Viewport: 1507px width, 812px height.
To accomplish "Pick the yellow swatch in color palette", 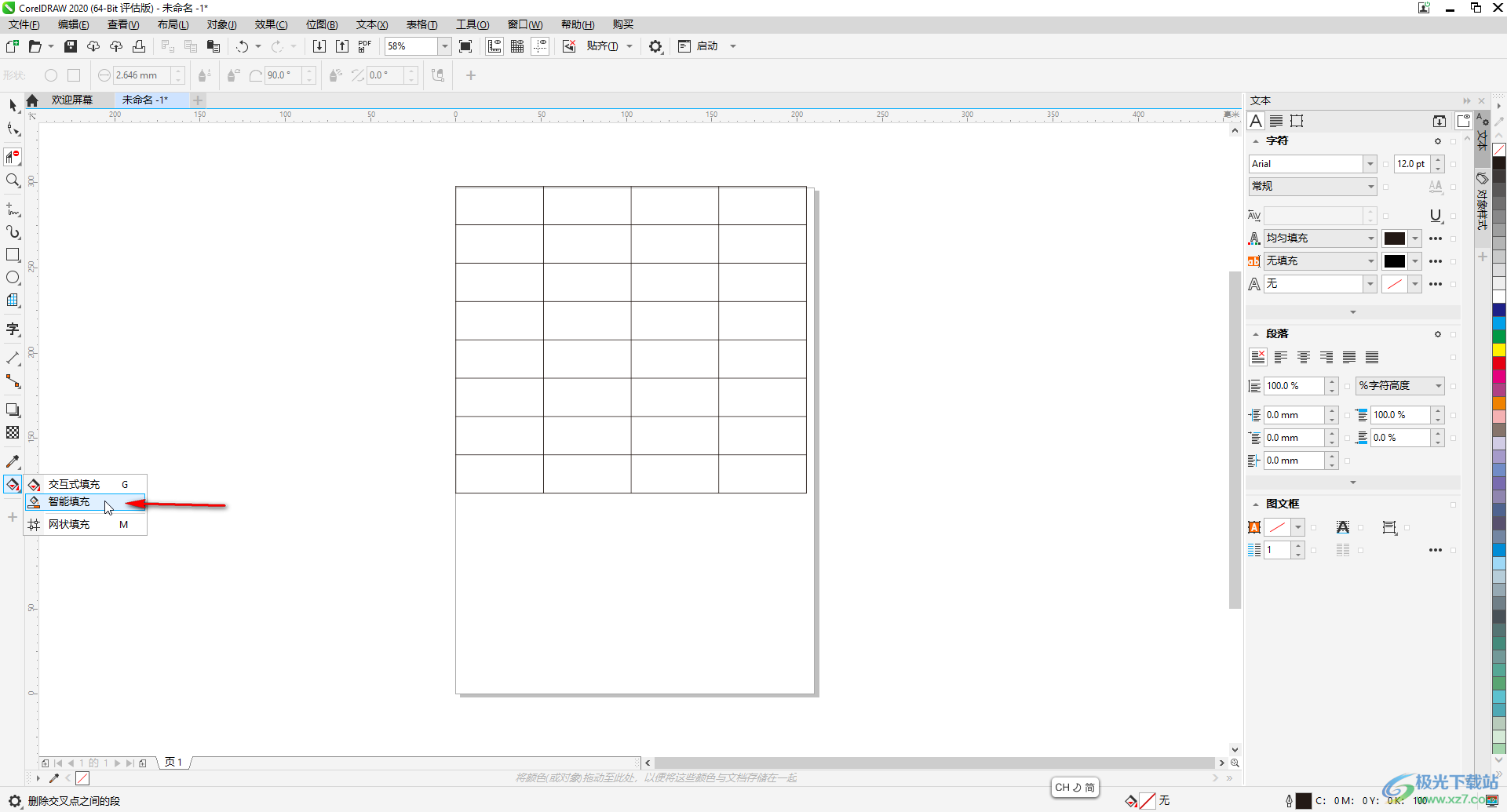I will pos(1498,350).
